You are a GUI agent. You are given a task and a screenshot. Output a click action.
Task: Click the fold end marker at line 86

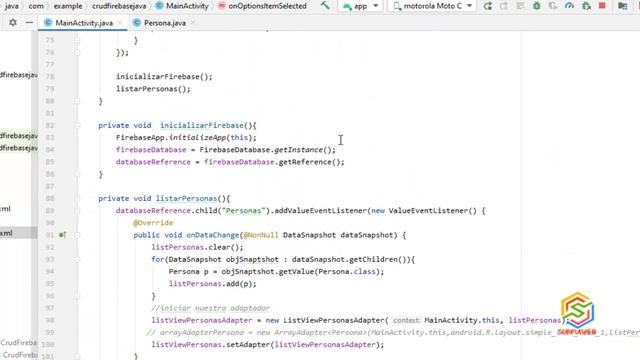coord(77,174)
